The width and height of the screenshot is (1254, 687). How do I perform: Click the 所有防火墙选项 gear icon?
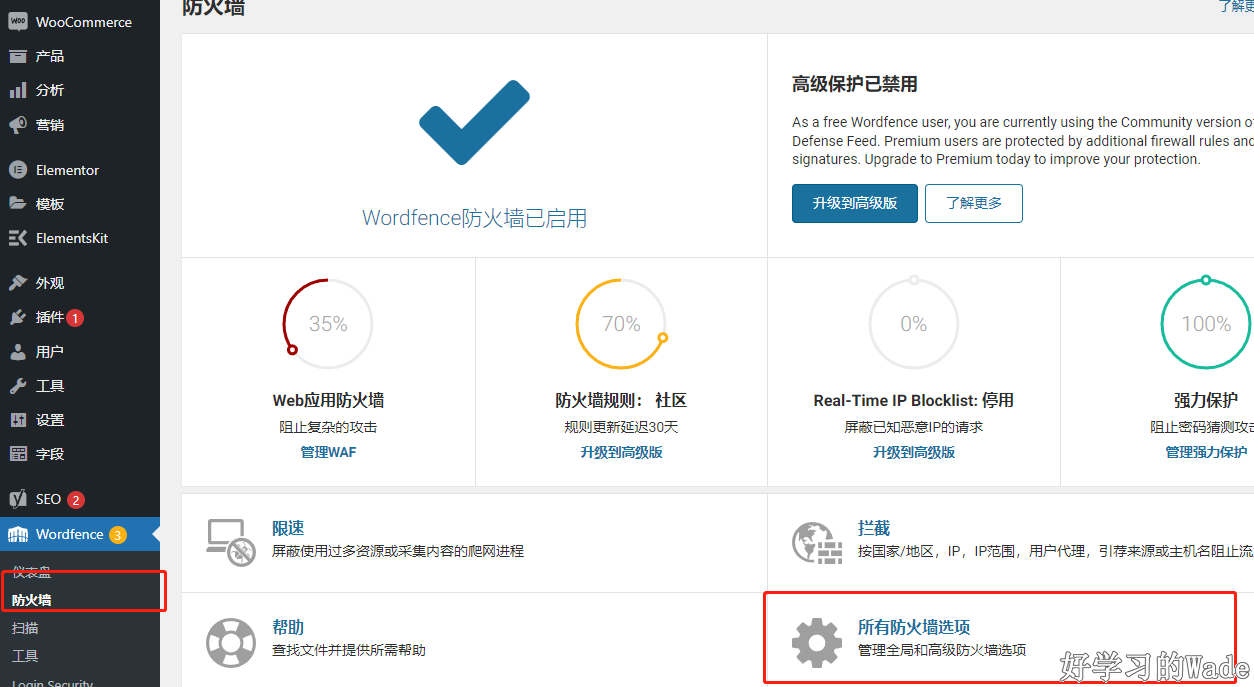coord(817,642)
